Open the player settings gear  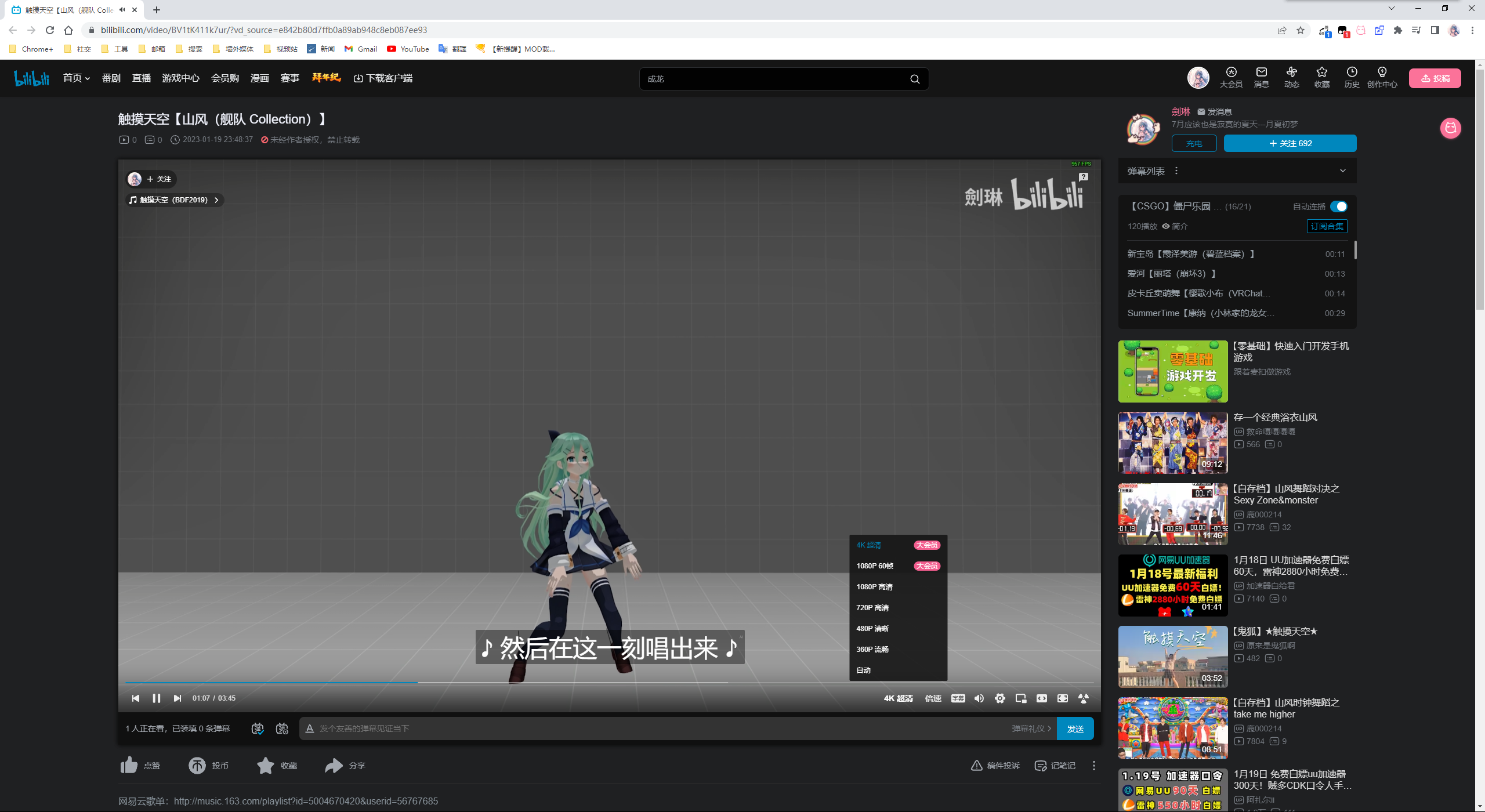click(x=1000, y=698)
